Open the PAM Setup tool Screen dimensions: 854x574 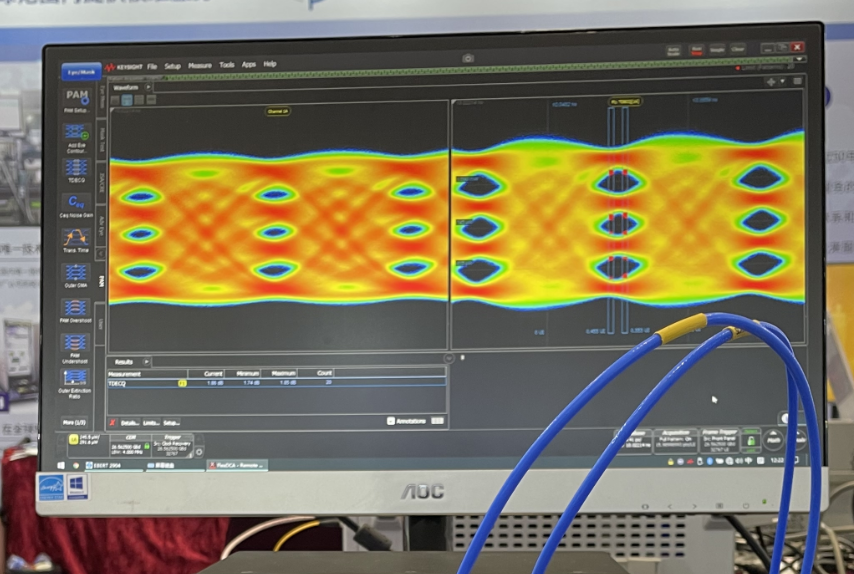(76, 97)
